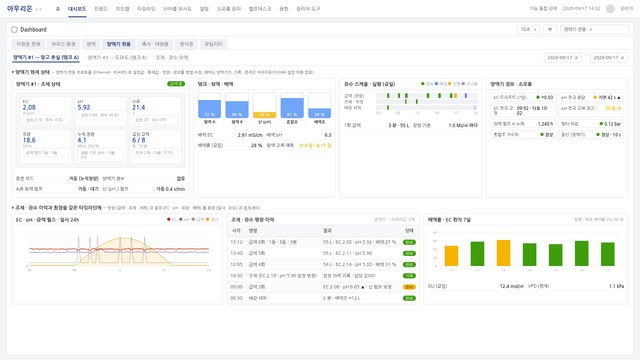Viewport: 640px width, 360px height.
Task: Click the yellow marker in irrigation schedule
Action: (x=455, y=96)
